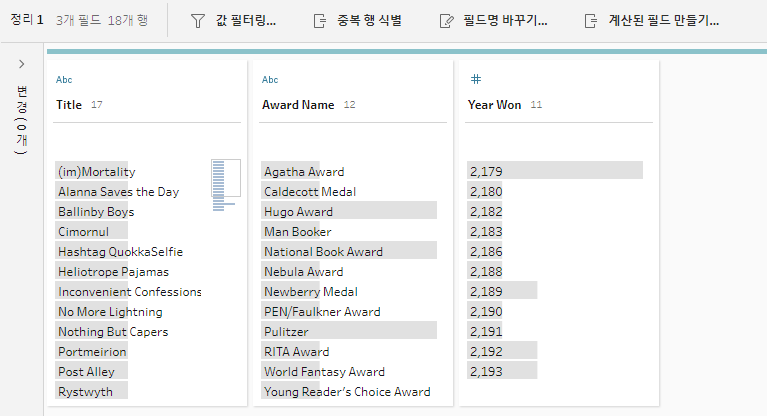Select Inconvenient Confessions value

(x=130, y=292)
